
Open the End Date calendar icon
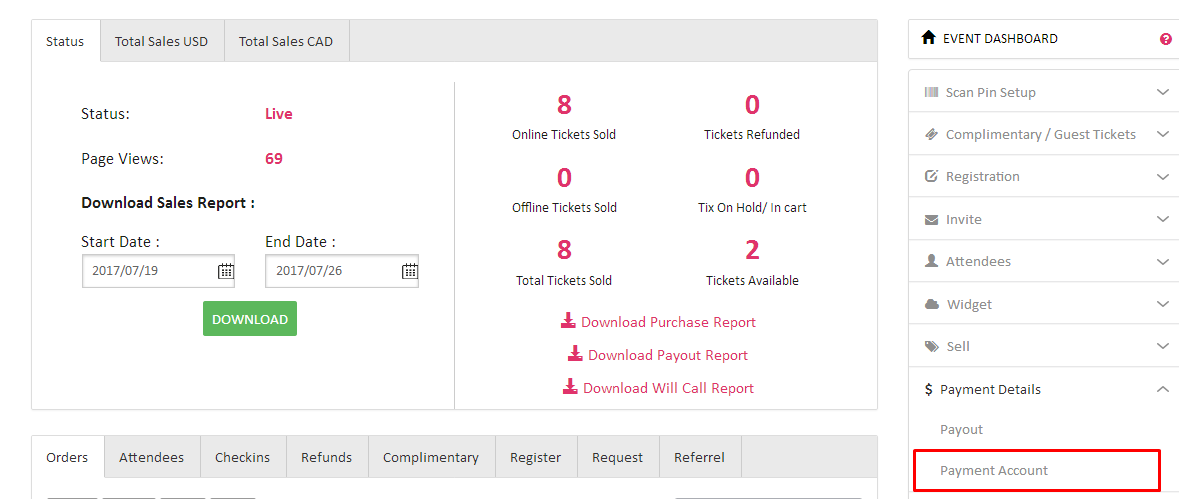410,271
